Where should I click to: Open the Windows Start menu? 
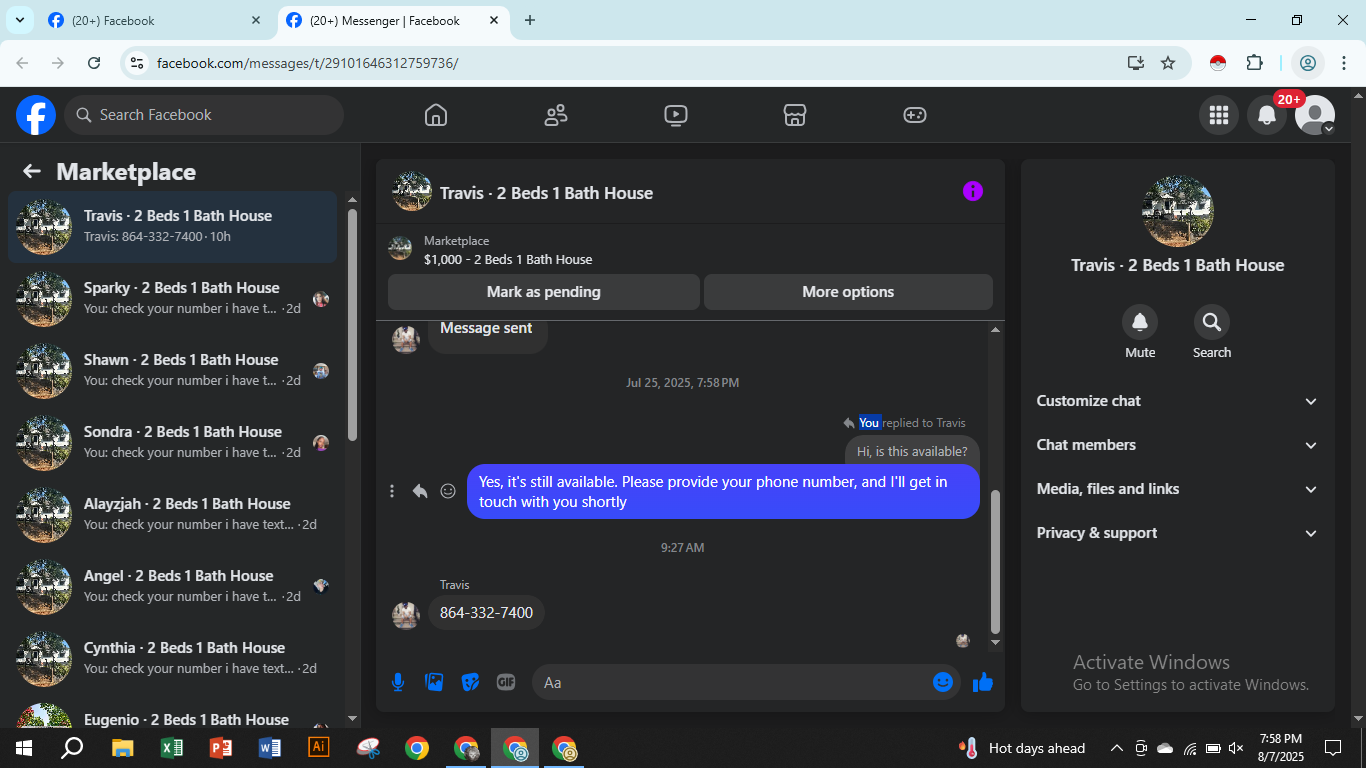click(23, 748)
